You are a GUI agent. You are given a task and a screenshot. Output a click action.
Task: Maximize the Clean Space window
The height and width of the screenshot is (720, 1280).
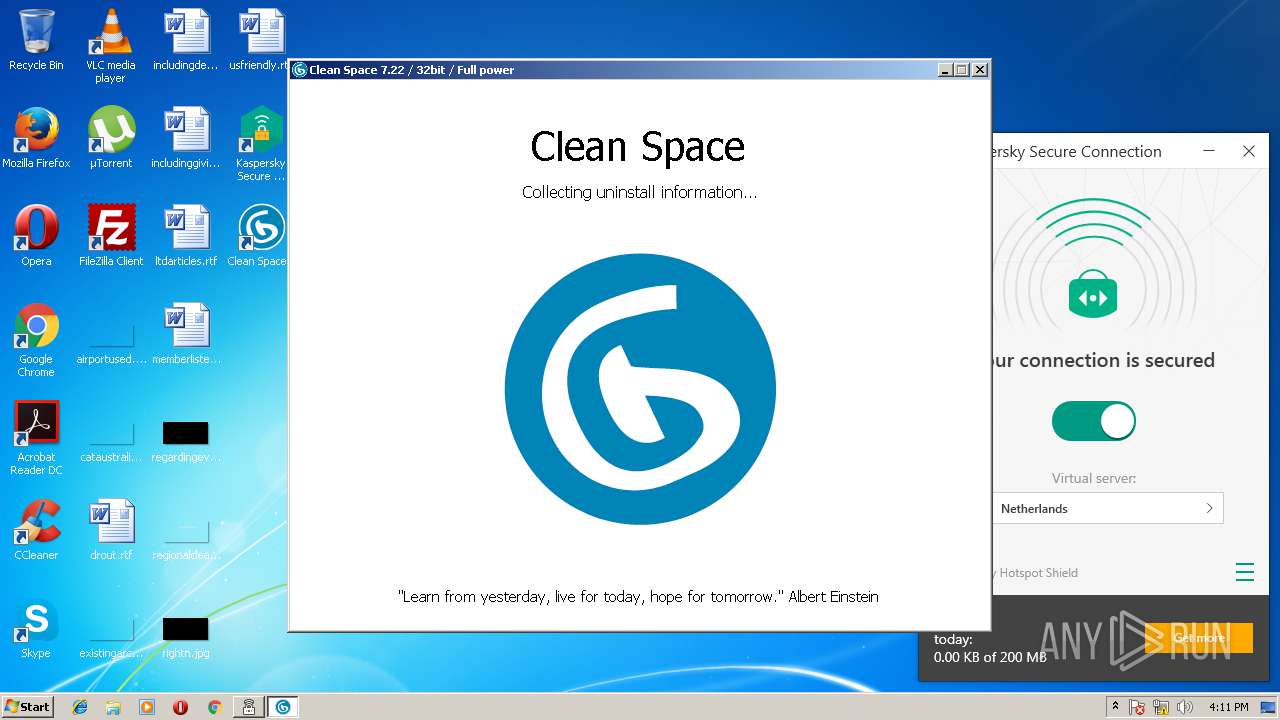[962, 70]
